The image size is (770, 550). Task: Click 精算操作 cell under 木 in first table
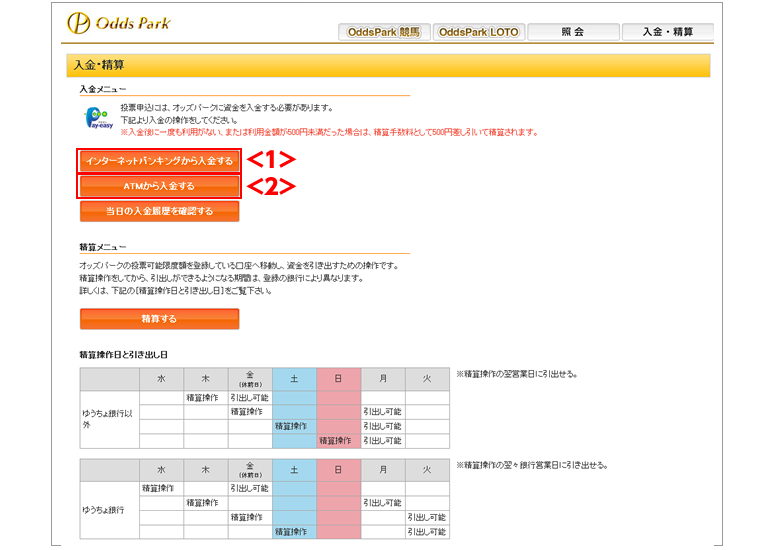tap(205, 397)
